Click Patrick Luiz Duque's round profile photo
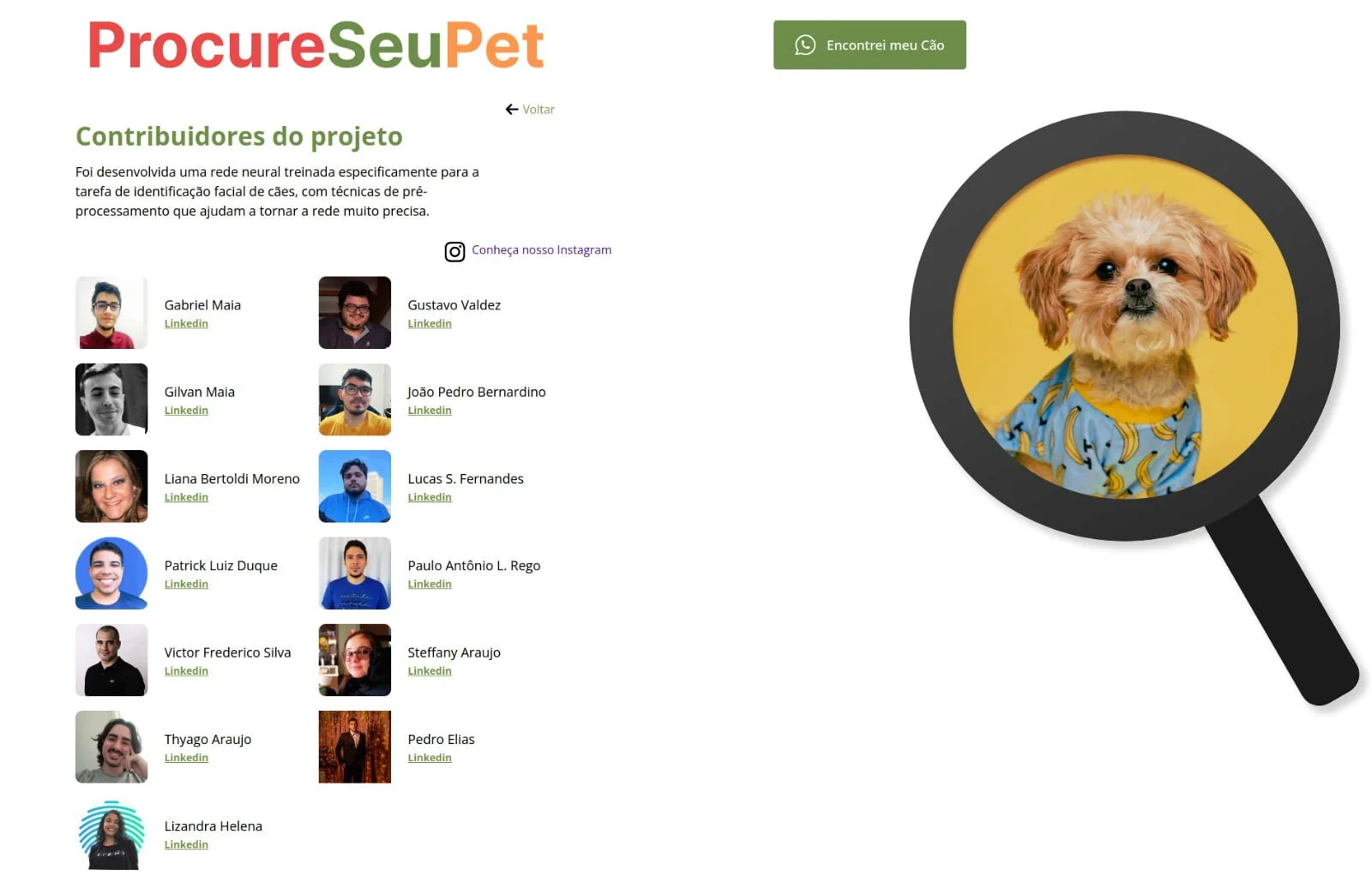Viewport: 1372px width, 883px height. [x=111, y=574]
